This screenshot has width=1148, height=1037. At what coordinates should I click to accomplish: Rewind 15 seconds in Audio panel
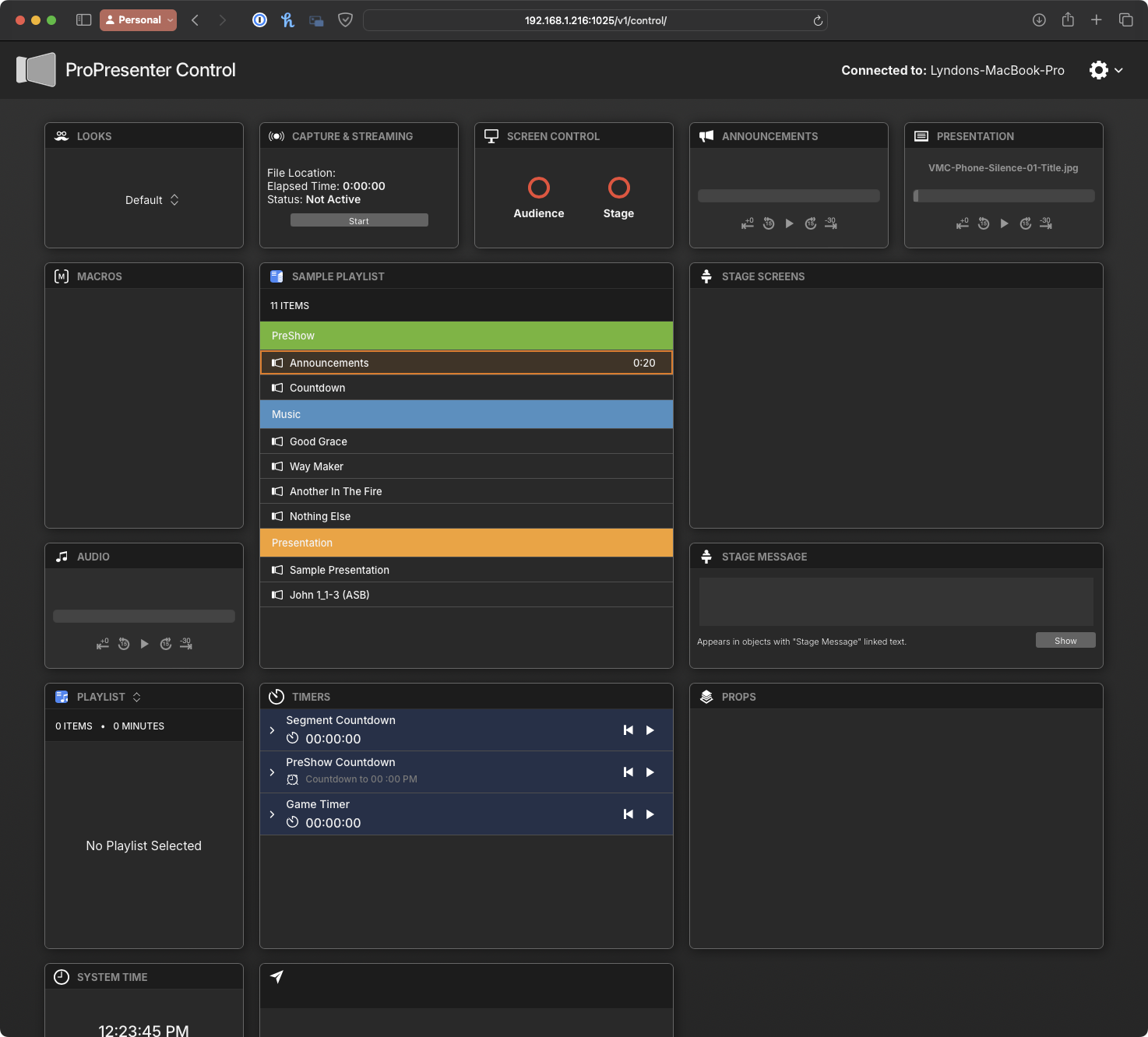tap(124, 644)
